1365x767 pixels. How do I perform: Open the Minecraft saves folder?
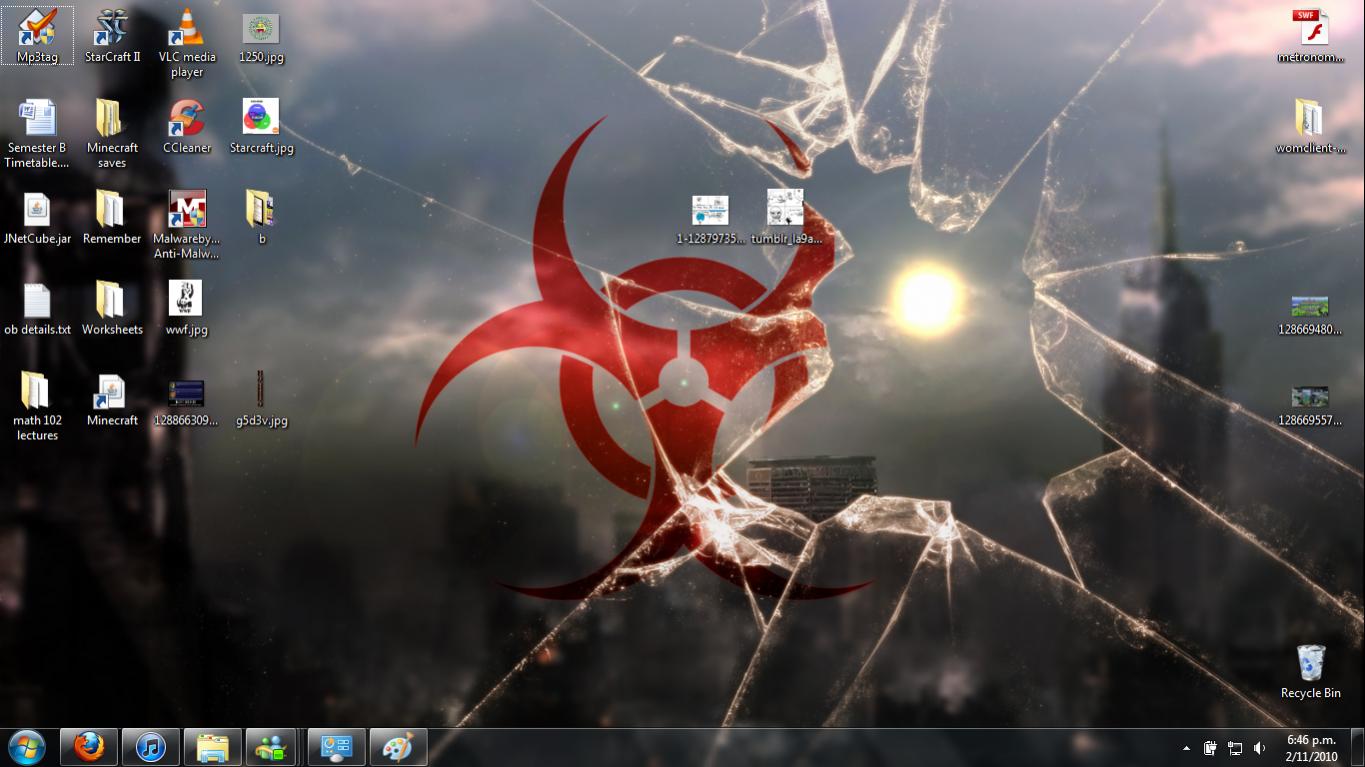(x=112, y=134)
